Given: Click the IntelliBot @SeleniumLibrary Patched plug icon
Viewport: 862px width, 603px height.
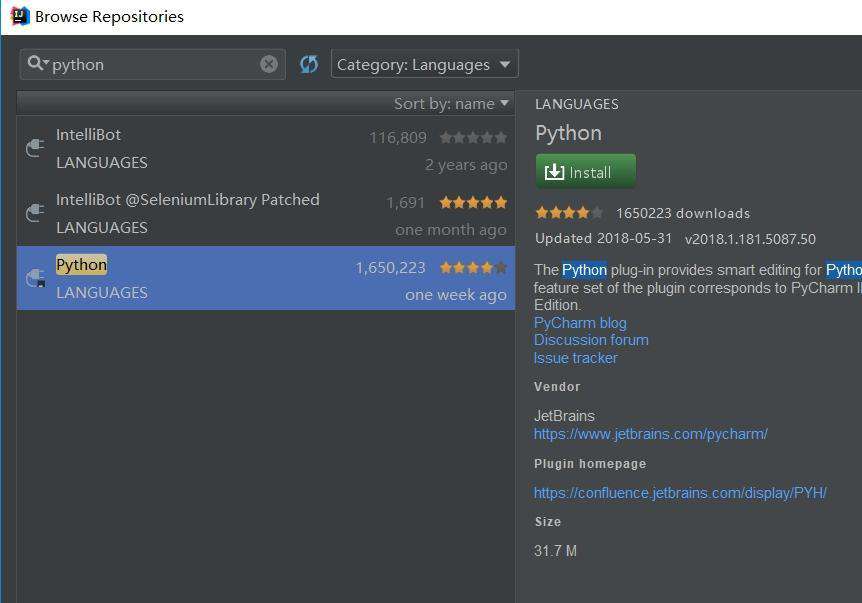Looking at the screenshot, I should (x=35, y=213).
